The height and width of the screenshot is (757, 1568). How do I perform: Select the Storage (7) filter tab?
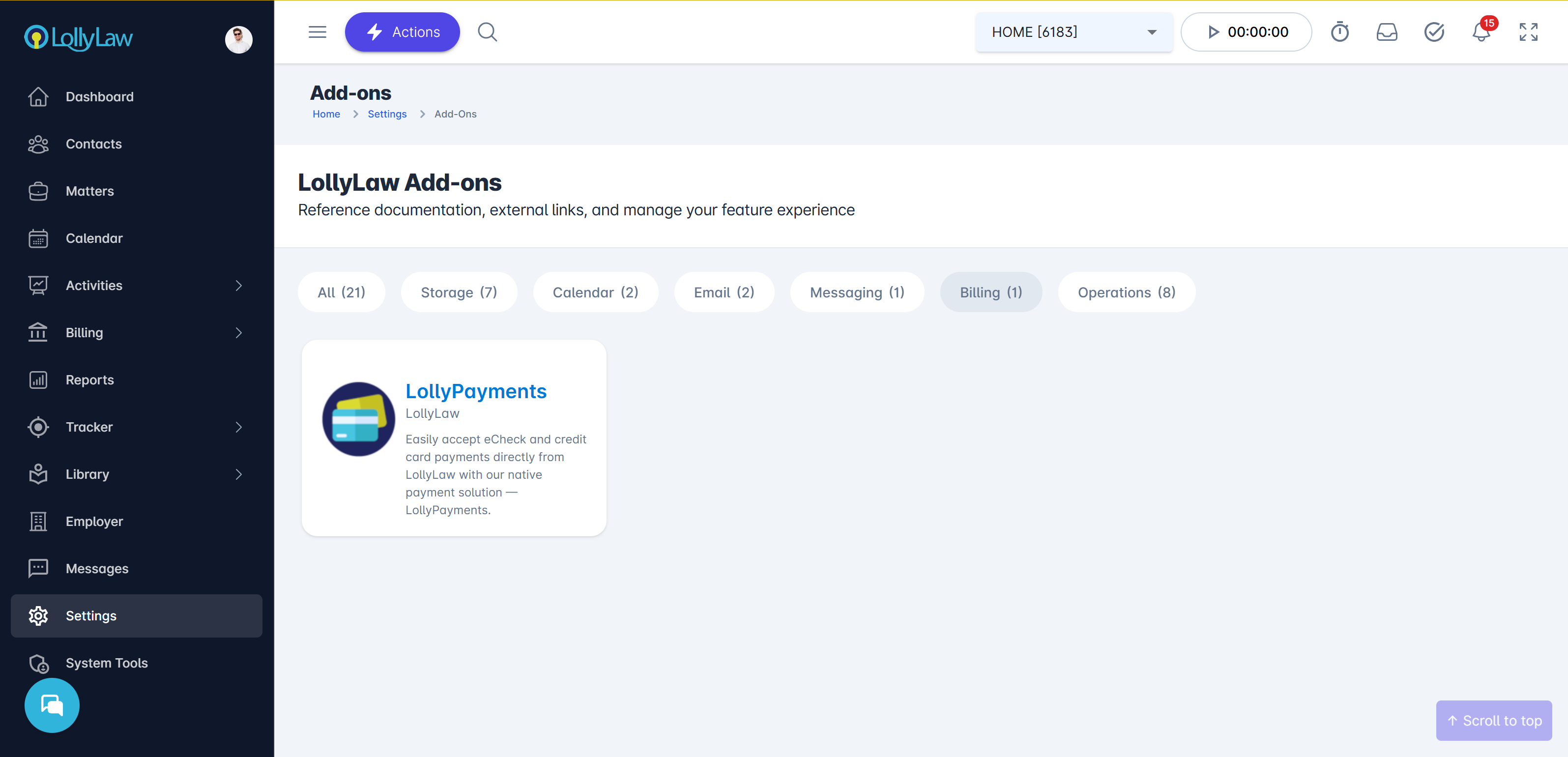(458, 292)
